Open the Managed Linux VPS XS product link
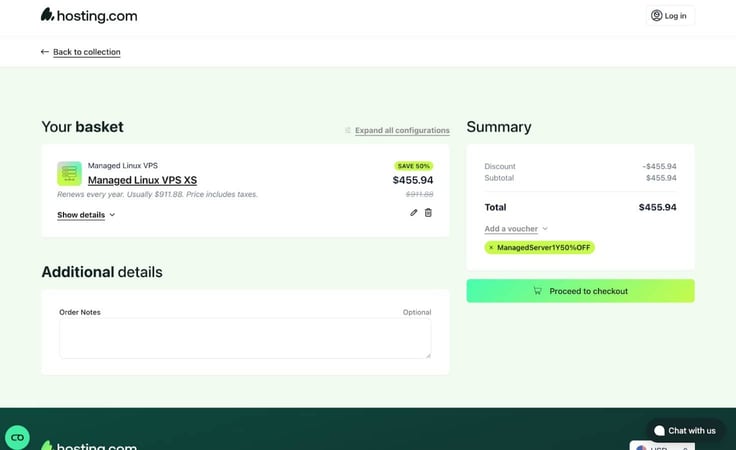The height and width of the screenshot is (450, 736). 142,180
